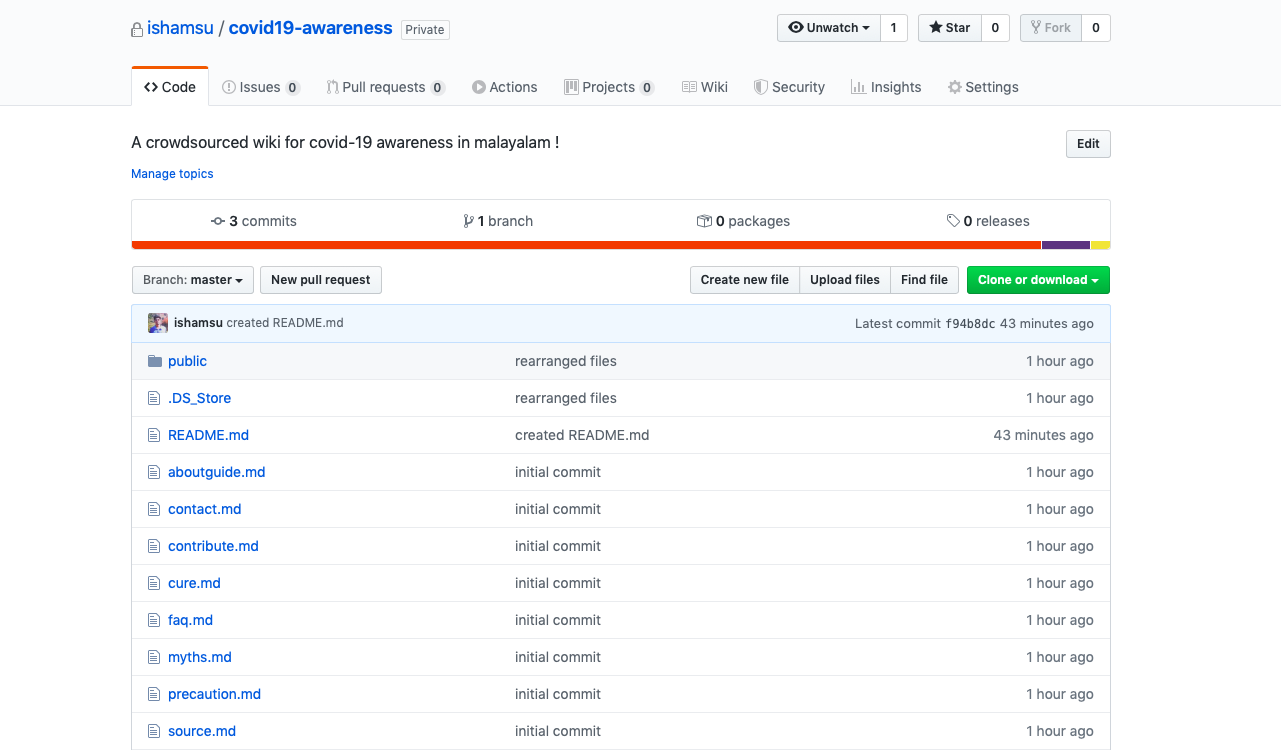Open 'initial commit' message in cure.md row
Viewport: 1281px width, 750px height.
pos(558,583)
